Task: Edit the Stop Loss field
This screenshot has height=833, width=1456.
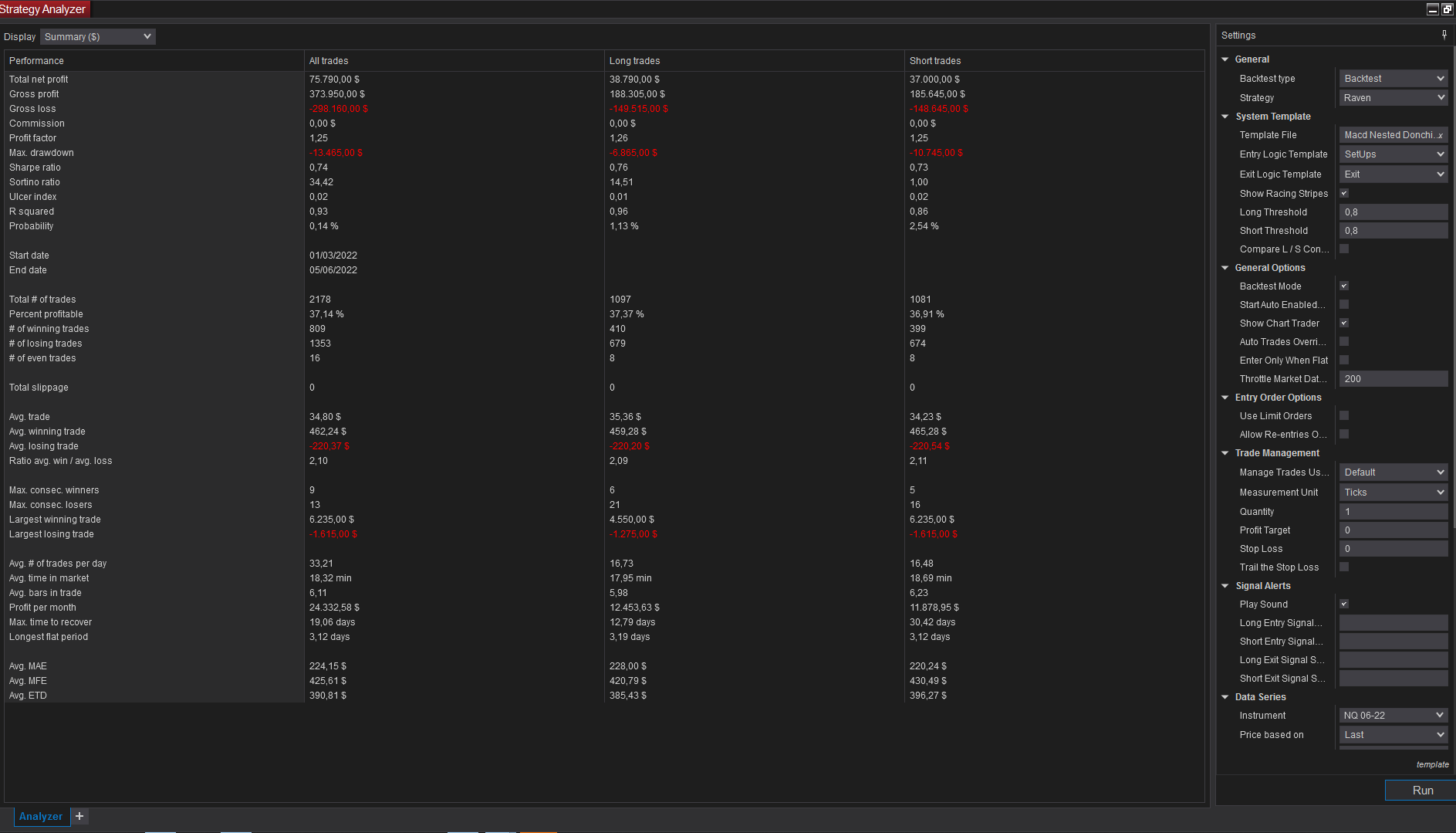Action: [1394, 549]
